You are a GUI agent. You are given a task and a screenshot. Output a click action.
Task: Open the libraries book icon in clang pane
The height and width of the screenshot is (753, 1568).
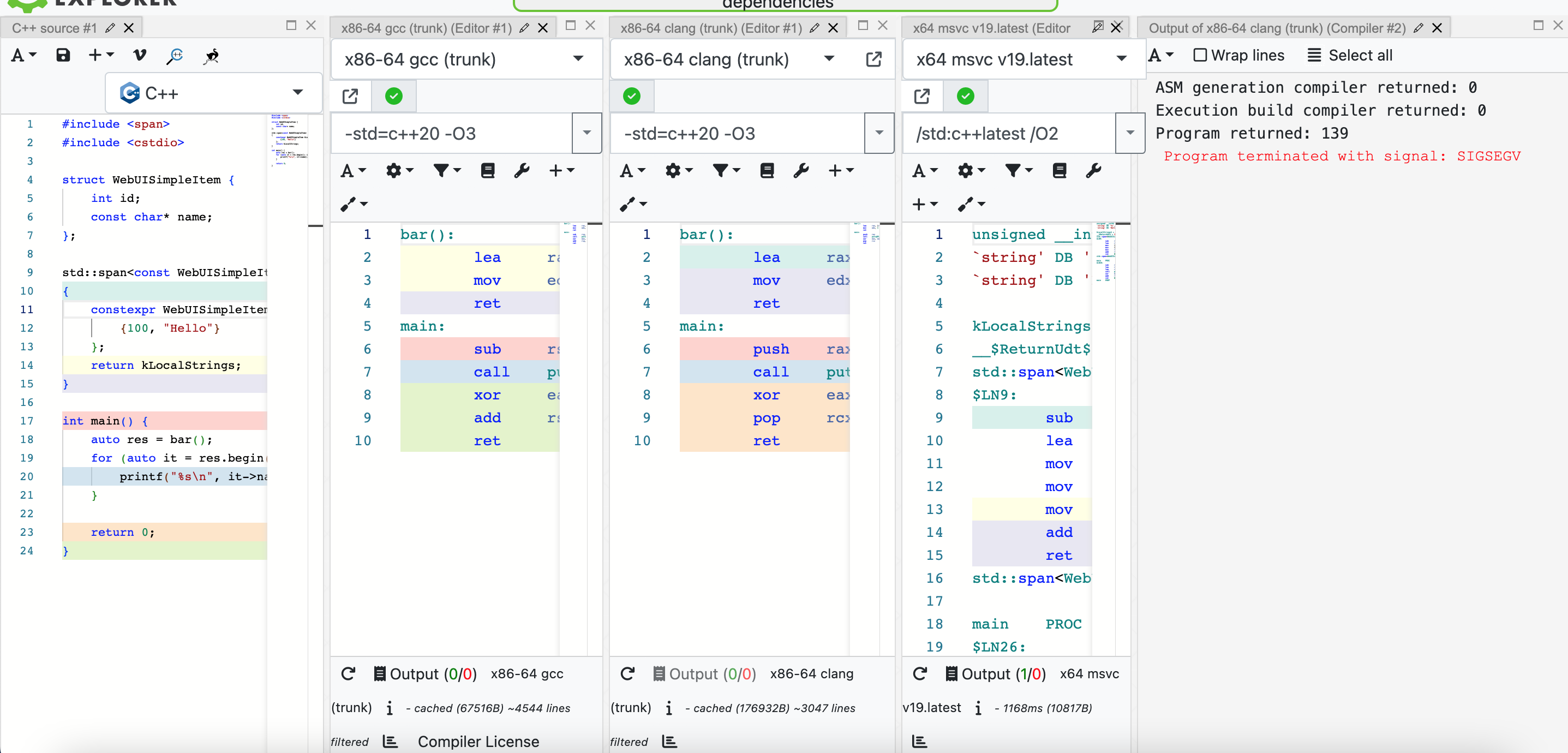point(767,170)
